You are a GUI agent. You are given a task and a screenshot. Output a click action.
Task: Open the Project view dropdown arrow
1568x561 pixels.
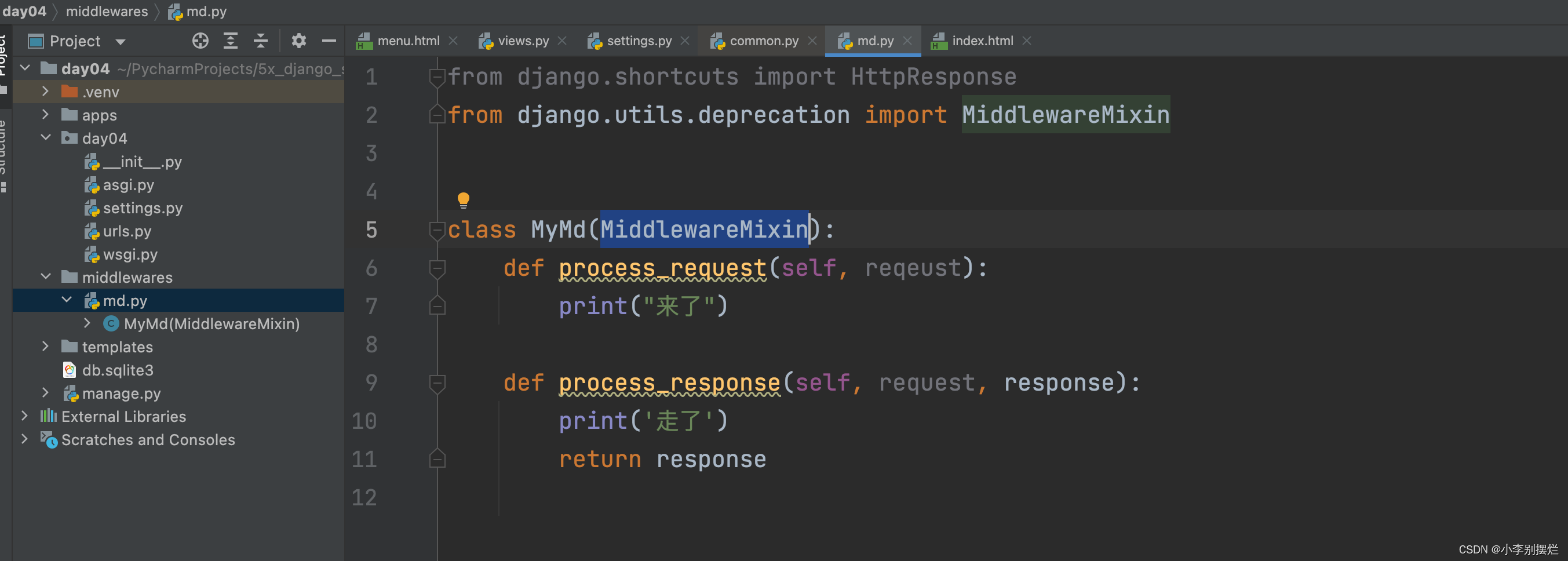[121, 41]
